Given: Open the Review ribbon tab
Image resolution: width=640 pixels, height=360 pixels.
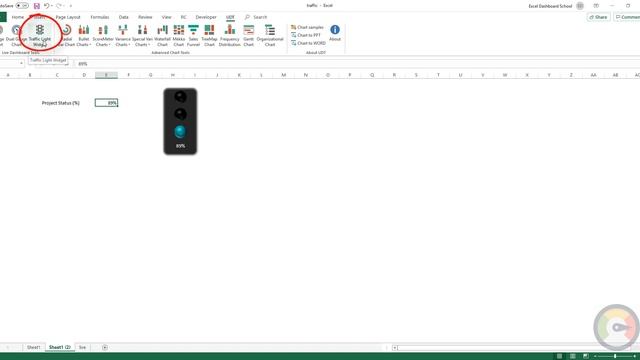Looking at the screenshot, I should pyautogui.click(x=145, y=17).
